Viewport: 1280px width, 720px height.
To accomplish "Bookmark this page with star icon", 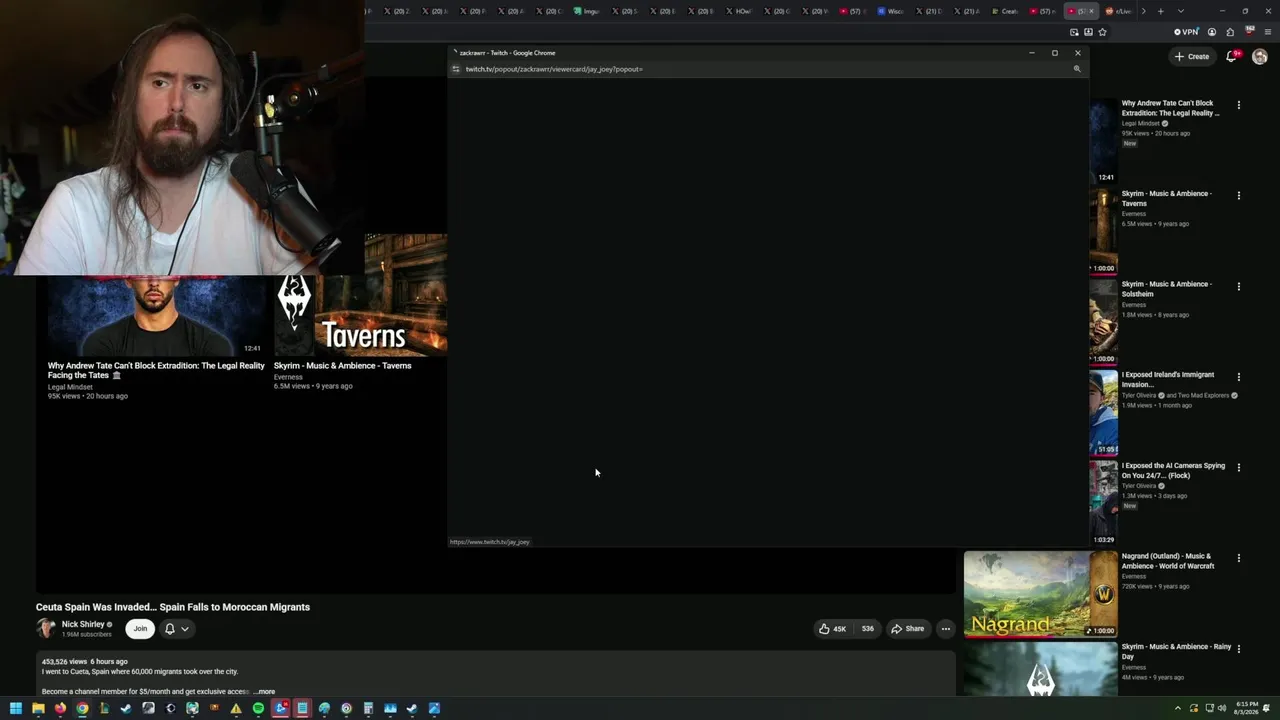I will 1102,32.
